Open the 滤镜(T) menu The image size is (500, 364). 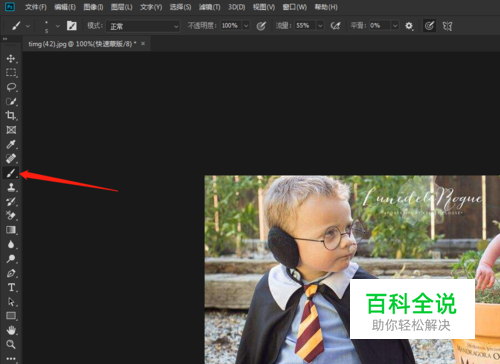(x=209, y=7)
